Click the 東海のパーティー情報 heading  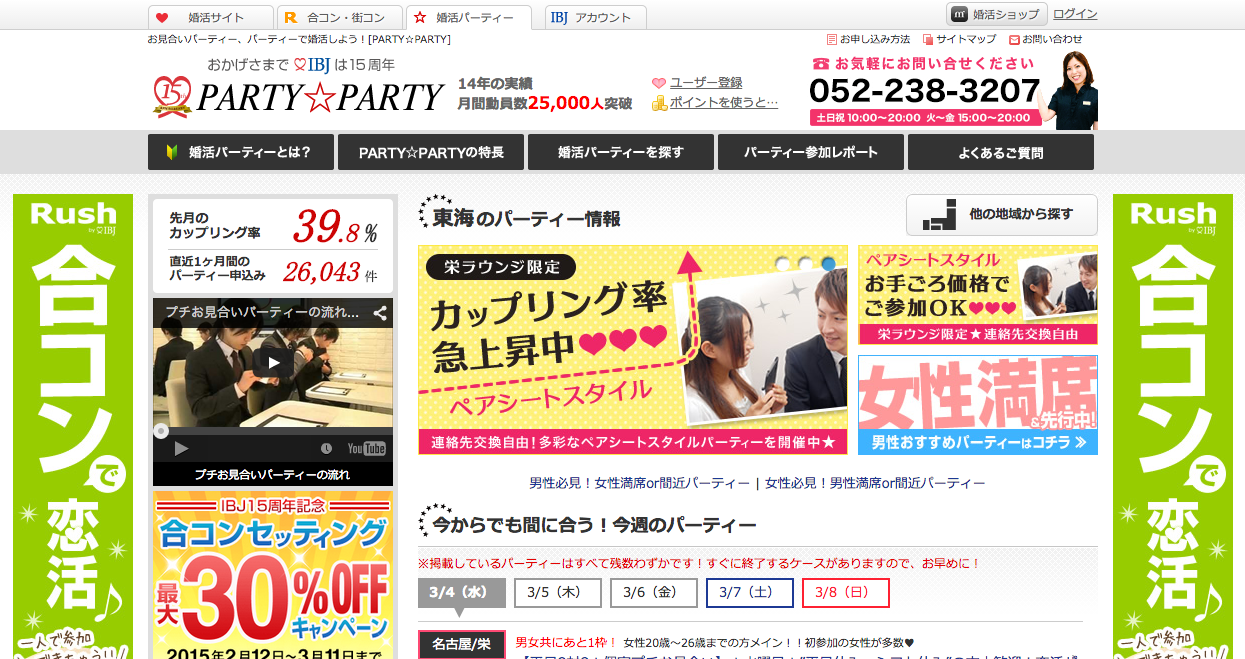tap(526, 218)
